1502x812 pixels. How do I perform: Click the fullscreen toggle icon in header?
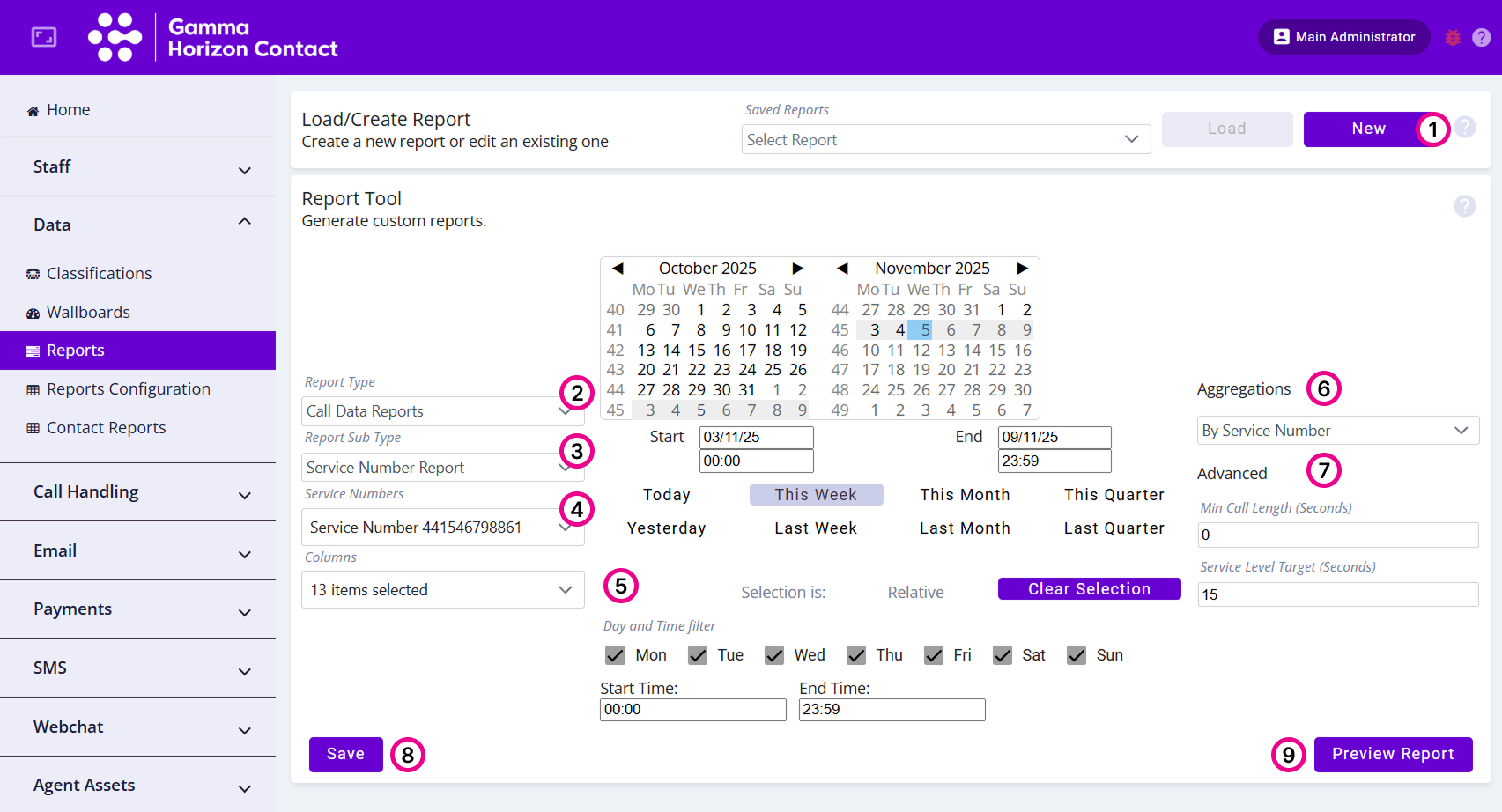coord(43,37)
